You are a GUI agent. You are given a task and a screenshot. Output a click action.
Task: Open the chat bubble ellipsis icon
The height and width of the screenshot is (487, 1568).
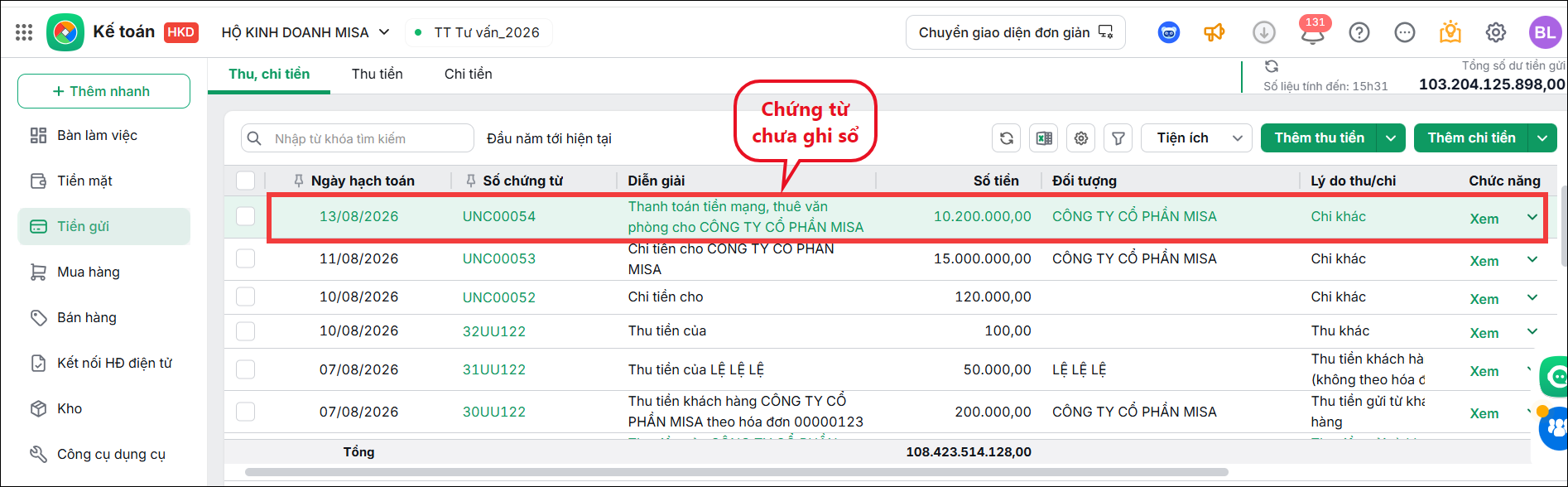coord(1404,32)
